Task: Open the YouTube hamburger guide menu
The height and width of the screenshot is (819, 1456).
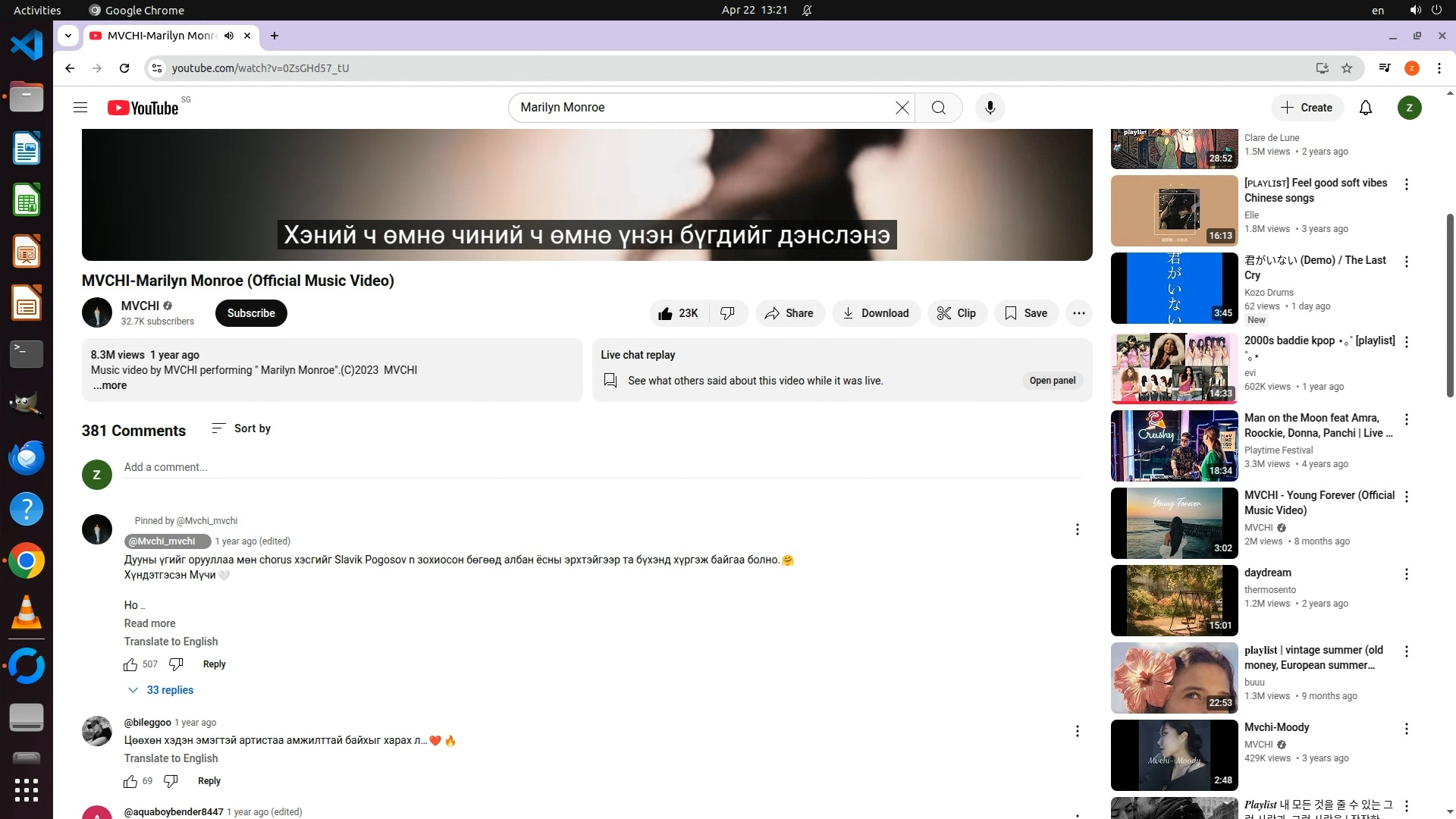Action: tap(80, 108)
